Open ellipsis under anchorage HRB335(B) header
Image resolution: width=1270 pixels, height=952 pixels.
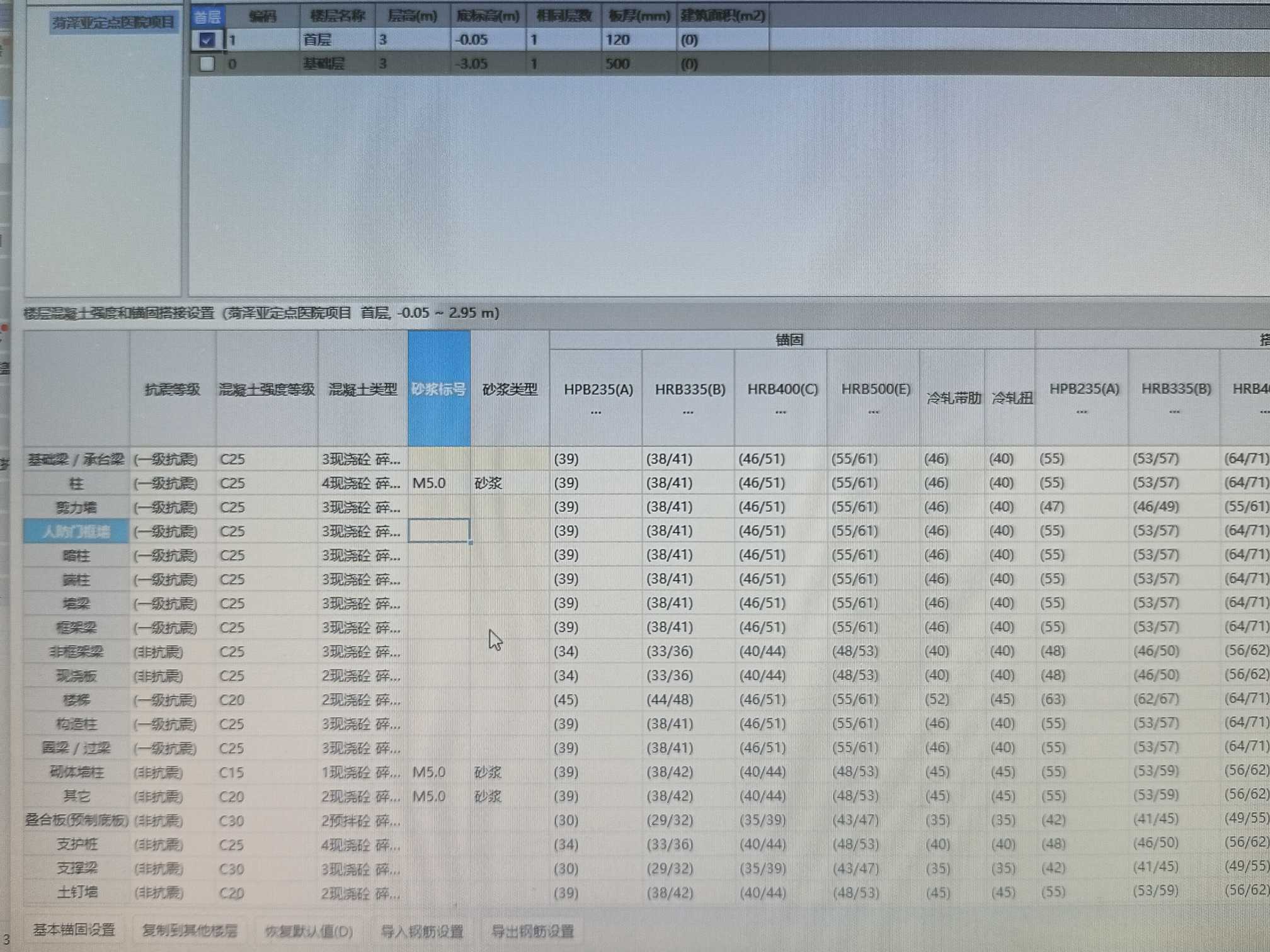[688, 412]
